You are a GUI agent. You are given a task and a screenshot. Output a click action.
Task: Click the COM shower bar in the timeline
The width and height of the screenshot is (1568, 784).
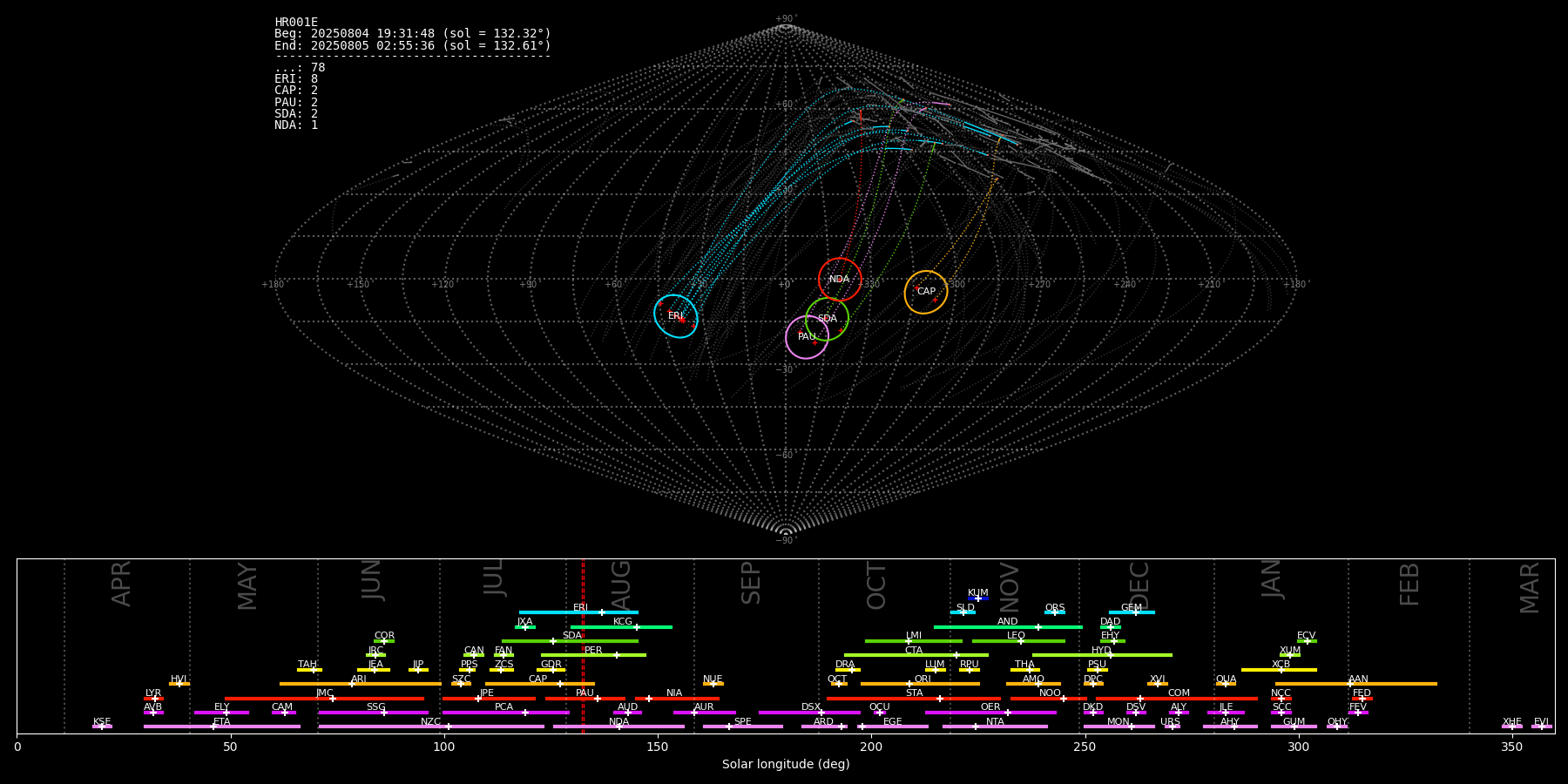(1178, 699)
